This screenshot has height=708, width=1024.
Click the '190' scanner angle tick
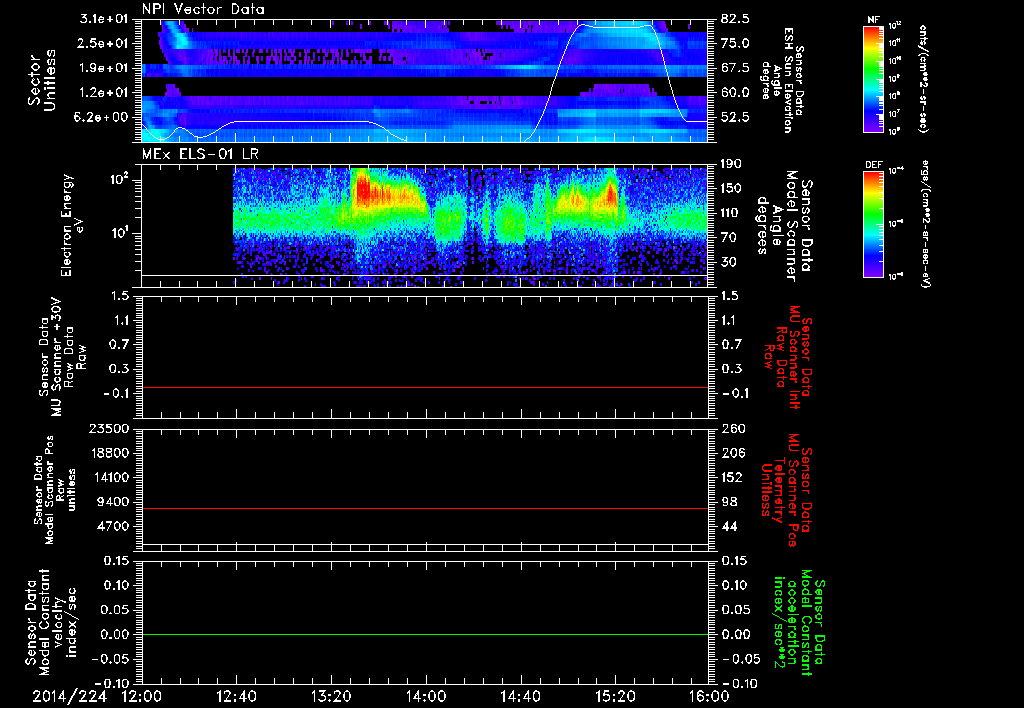[x=733, y=164]
